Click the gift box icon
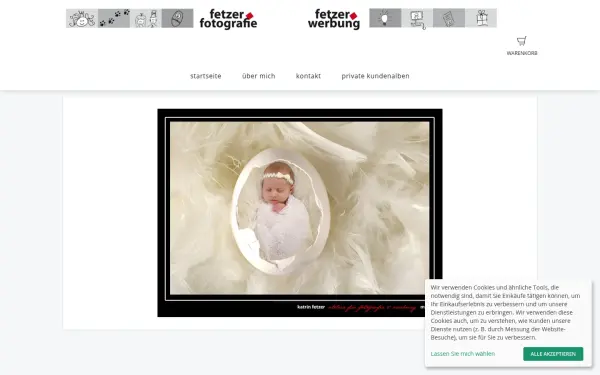 coord(481,18)
